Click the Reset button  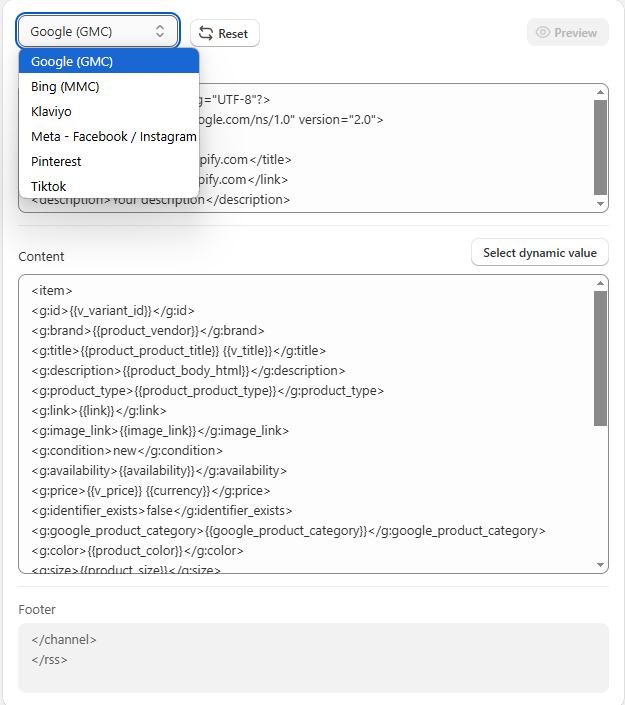[x=225, y=33]
